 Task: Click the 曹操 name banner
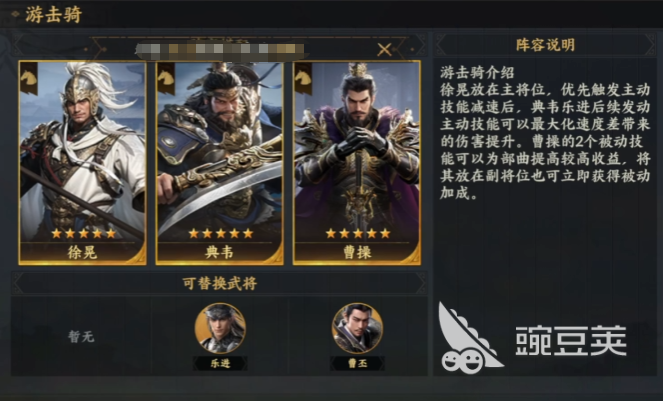(356, 253)
